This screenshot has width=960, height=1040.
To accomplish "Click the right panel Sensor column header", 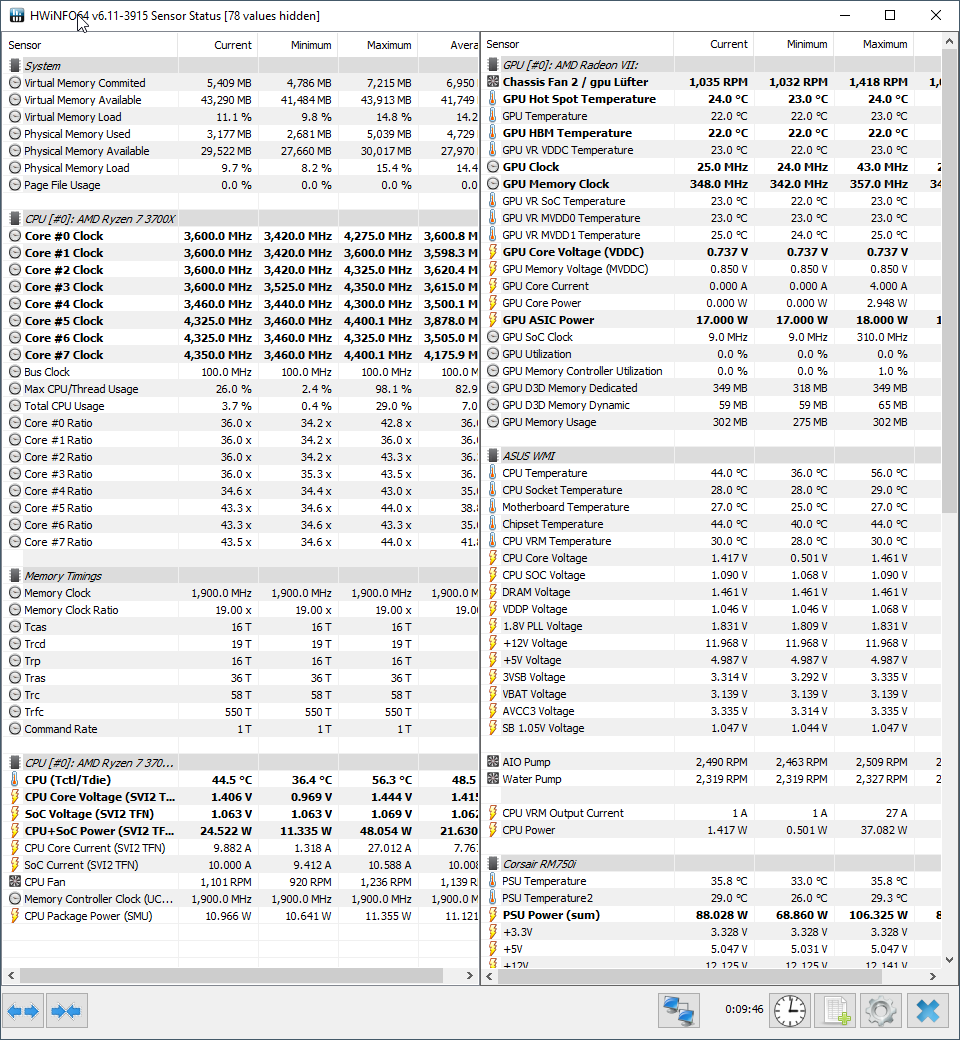I will 577,44.
